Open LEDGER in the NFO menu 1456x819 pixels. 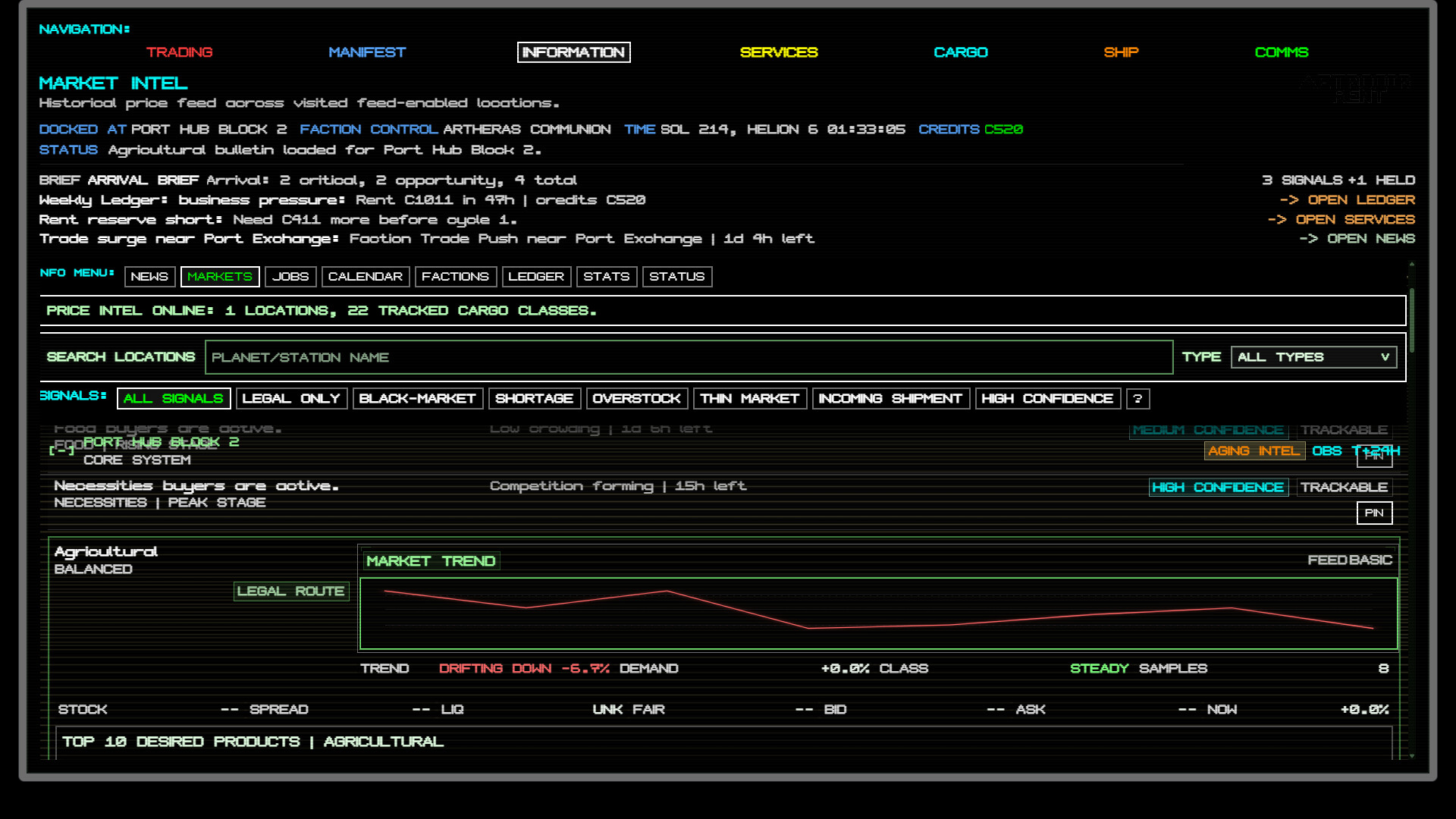pos(536,277)
